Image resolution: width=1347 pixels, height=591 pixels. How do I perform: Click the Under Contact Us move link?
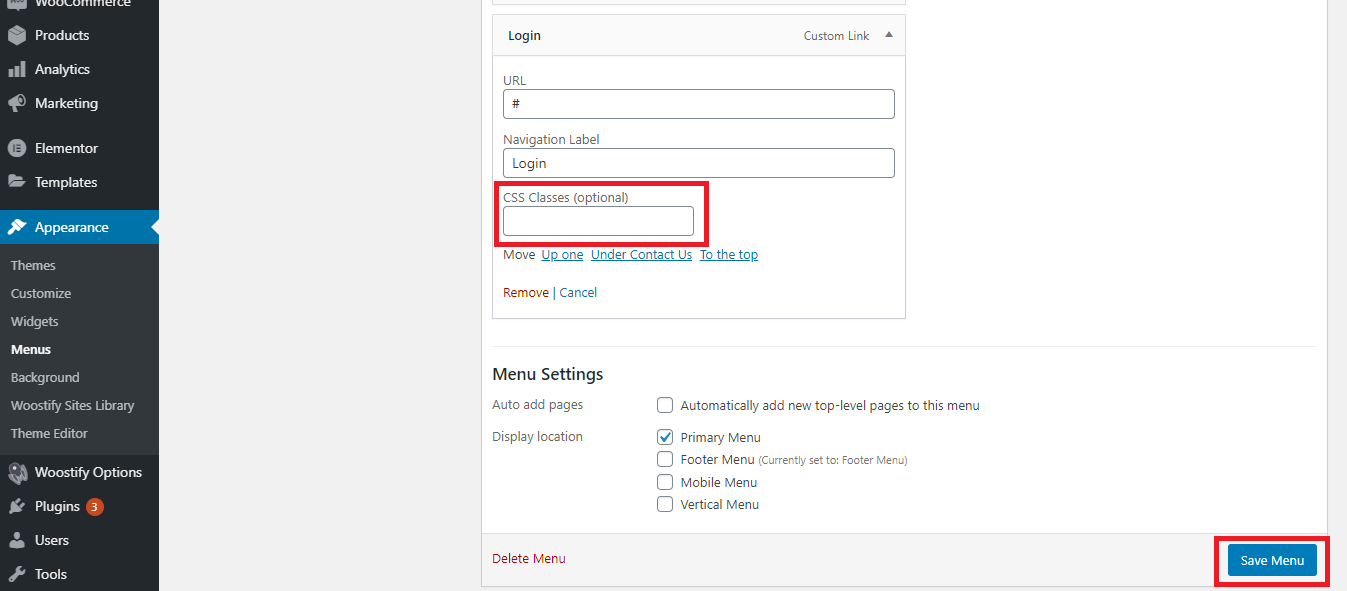(641, 255)
